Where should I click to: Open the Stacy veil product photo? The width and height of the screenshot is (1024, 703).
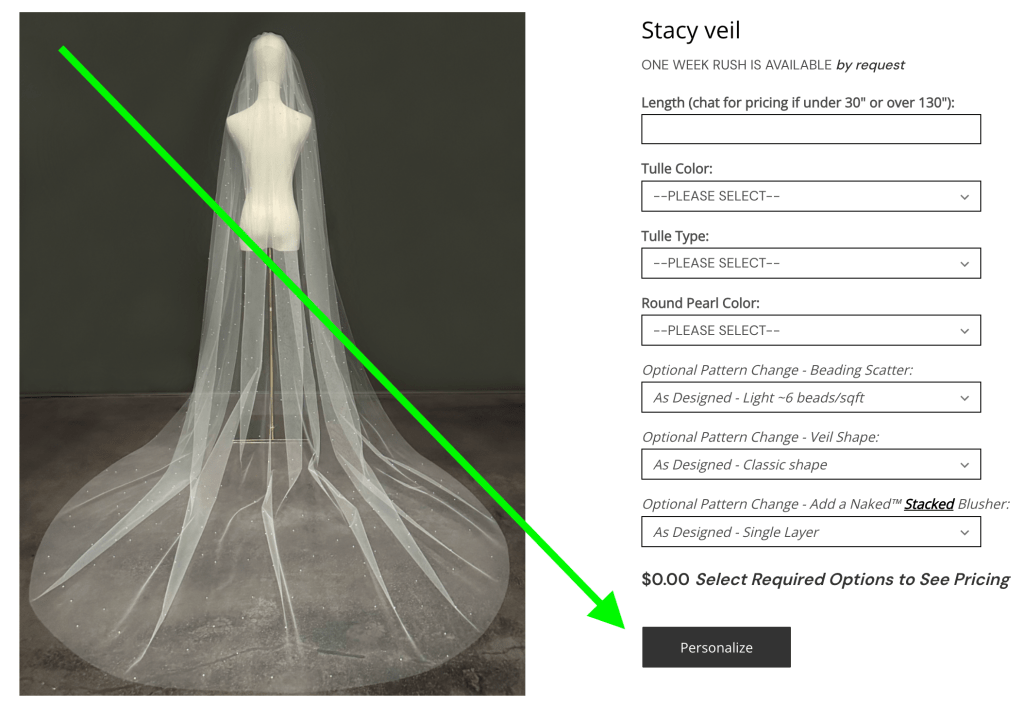point(272,353)
